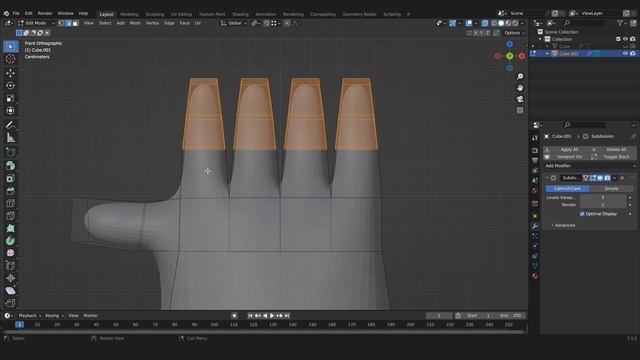Open the File menu
Image resolution: width=640 pixels, height=360 pixels.
point(16,13)
